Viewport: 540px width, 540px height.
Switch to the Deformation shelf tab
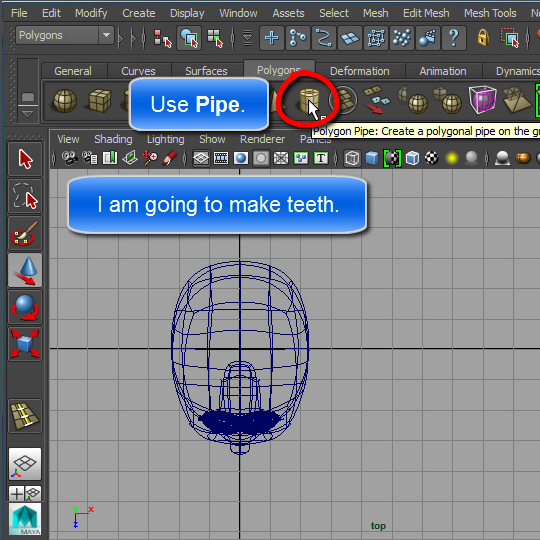[360, 71]
